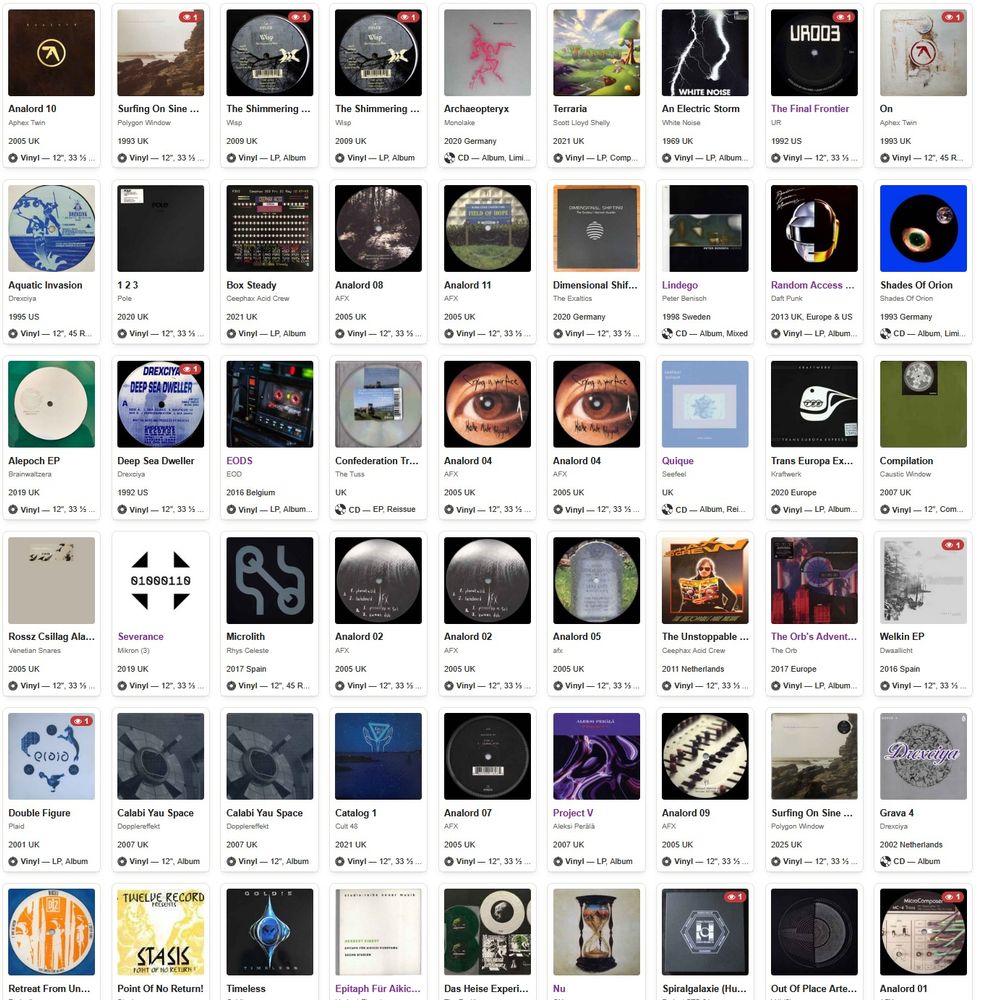Click the vinyl format icon under Analord 10
This screenshot has height=1000, width=986.
pos(13,158)
